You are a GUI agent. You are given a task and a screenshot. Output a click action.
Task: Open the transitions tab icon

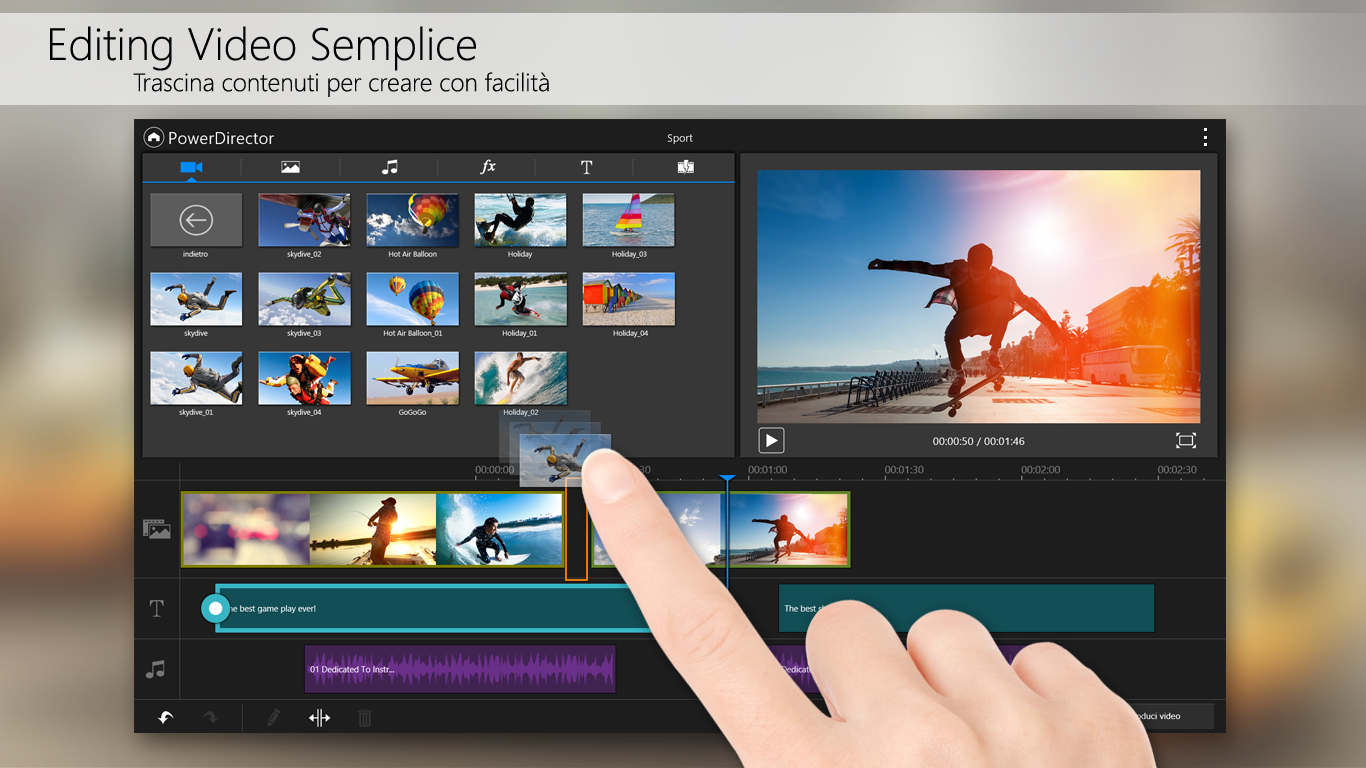(685, 167)
